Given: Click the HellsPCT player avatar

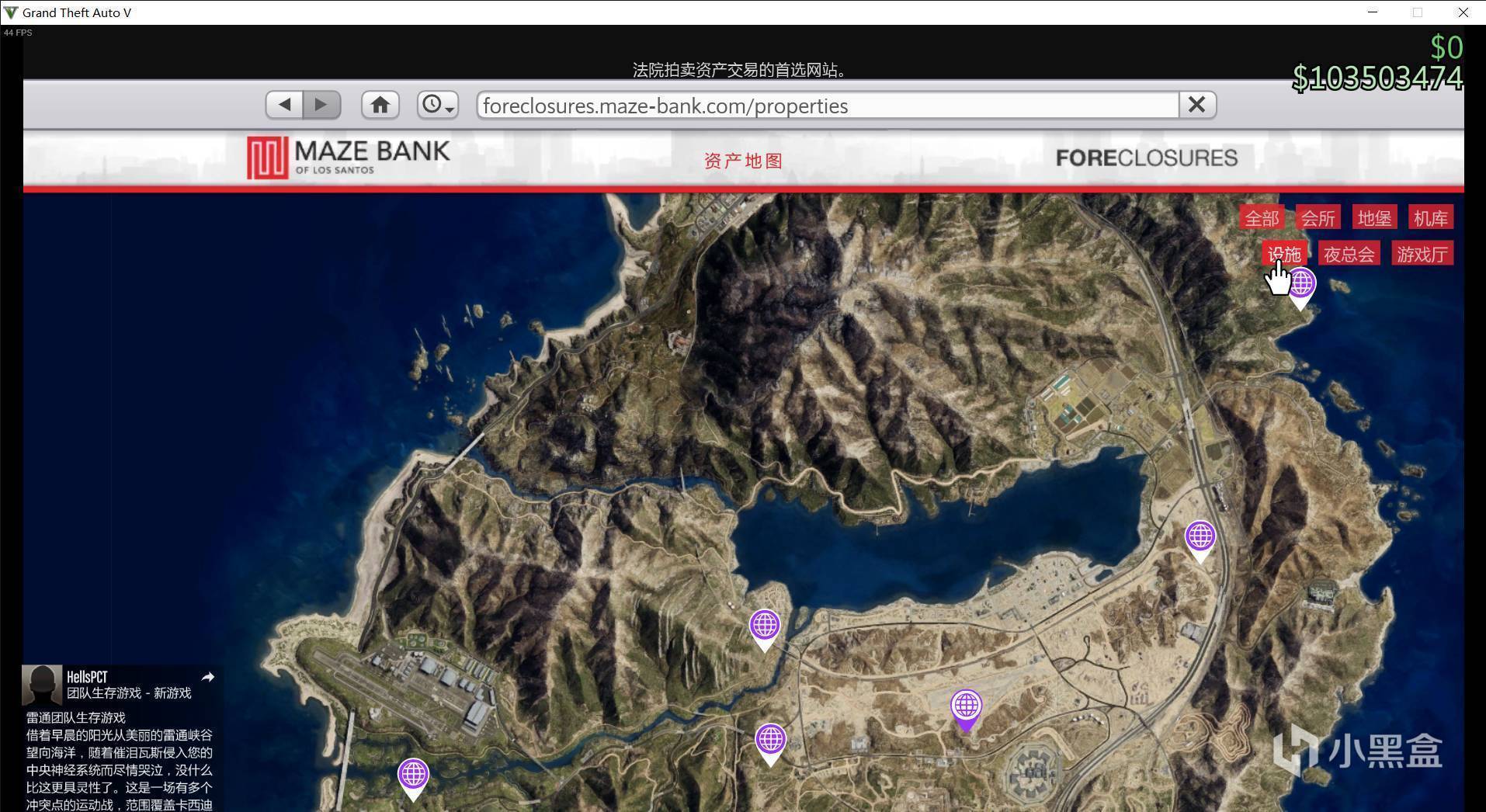Looking at the screenshot, I should pos(42,685).
